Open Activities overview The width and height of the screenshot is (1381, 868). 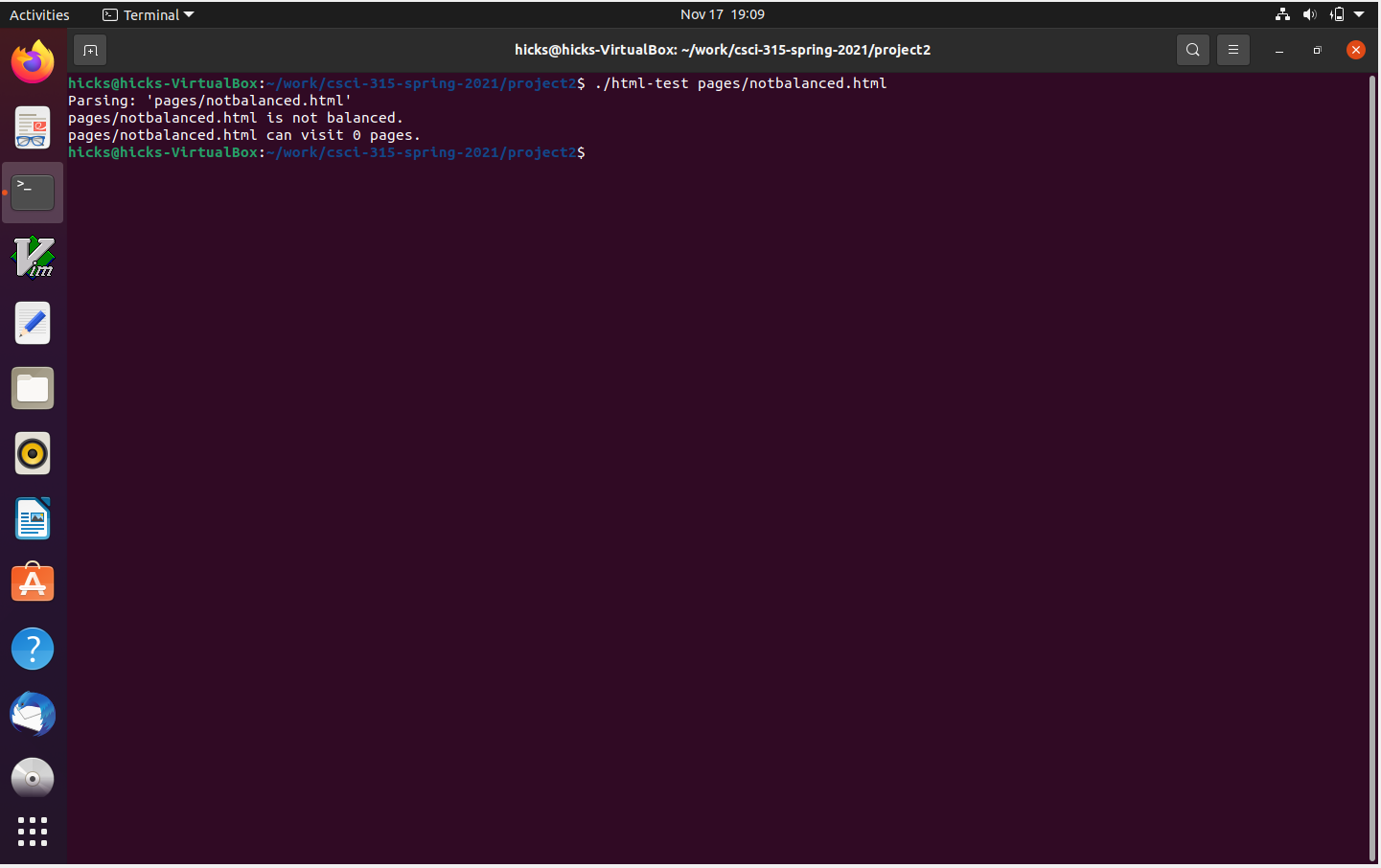click(x=39, y=14)
